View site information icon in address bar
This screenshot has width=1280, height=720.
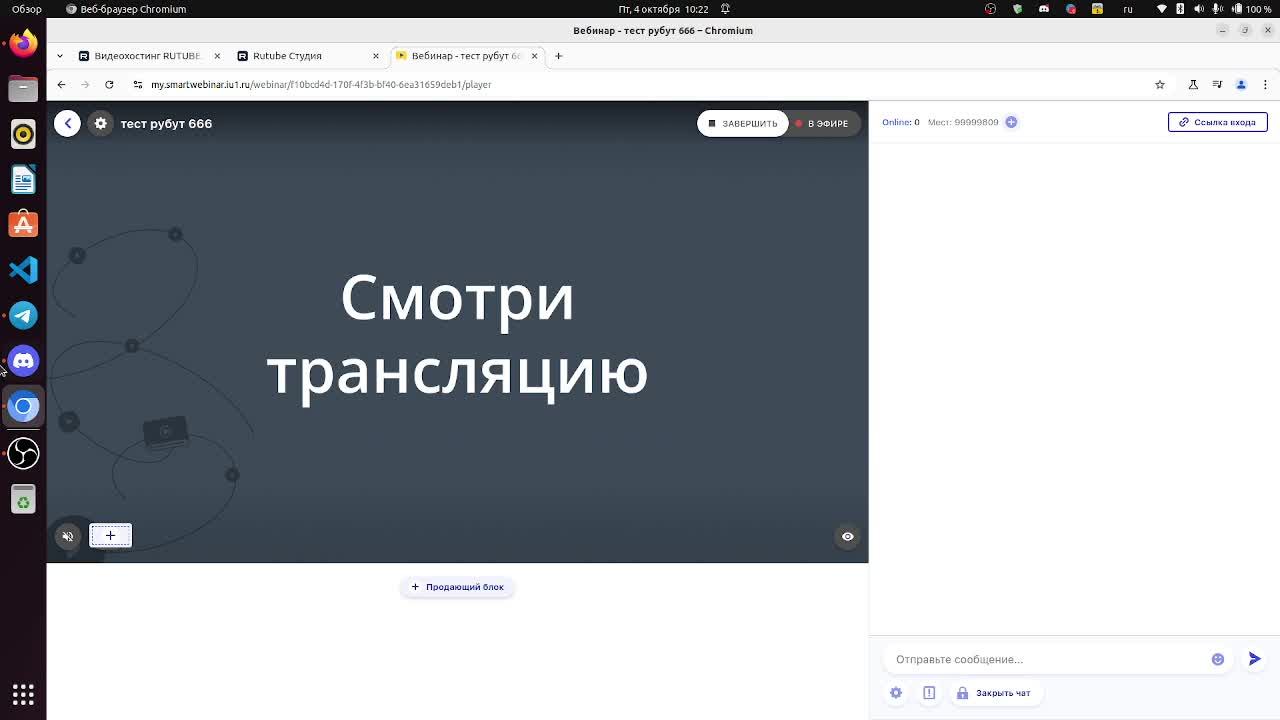tap(138, 85)
